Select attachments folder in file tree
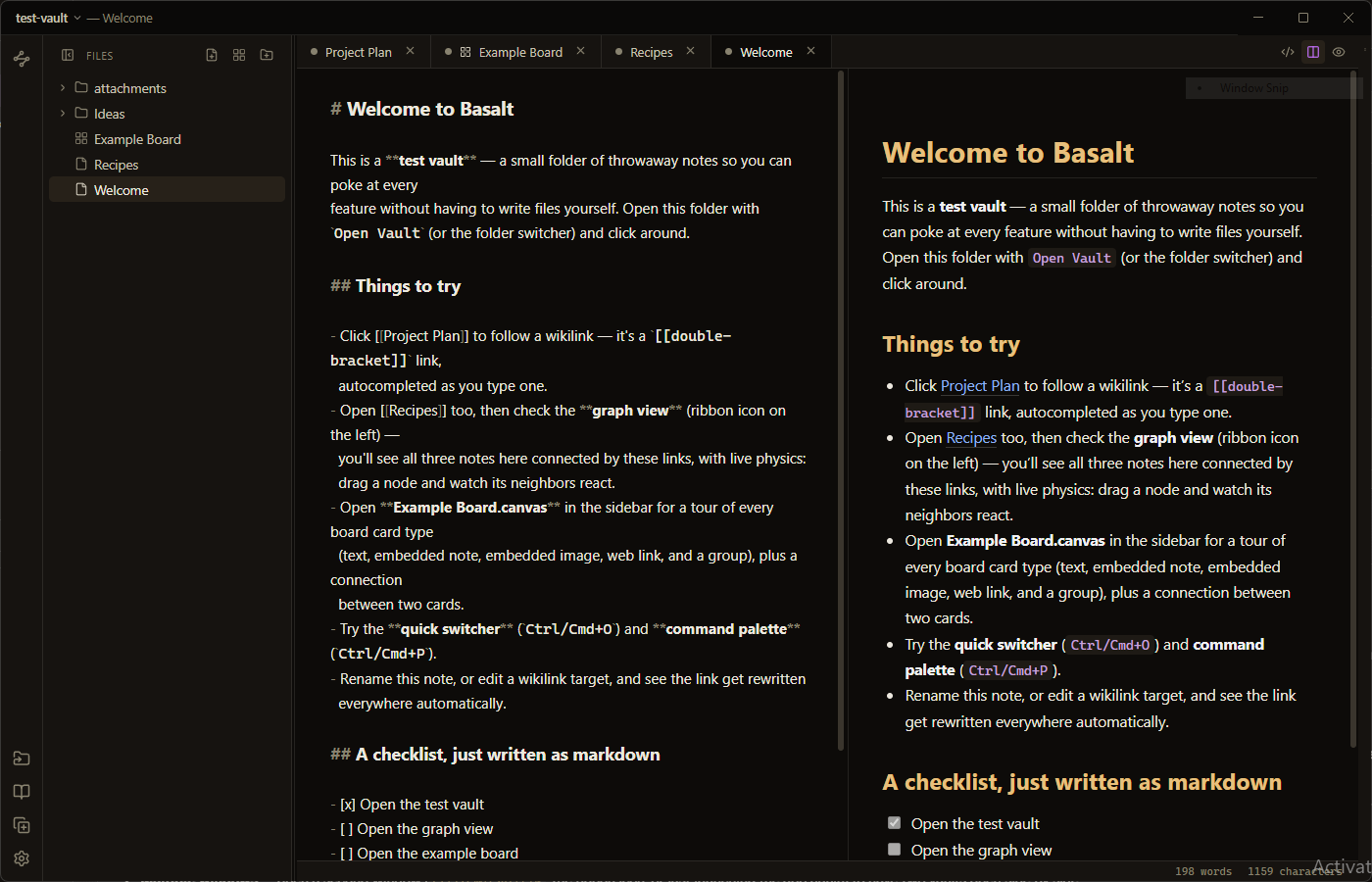The width and height of the screenshot is (1372, 882). [168, 88]
